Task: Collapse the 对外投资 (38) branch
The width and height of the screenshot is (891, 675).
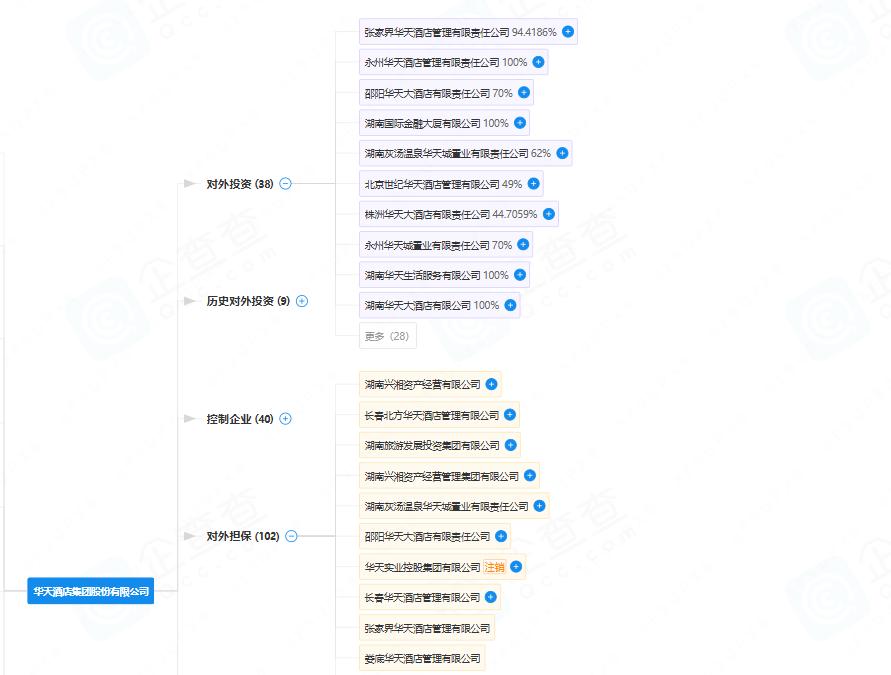Action: pos(286,184)
